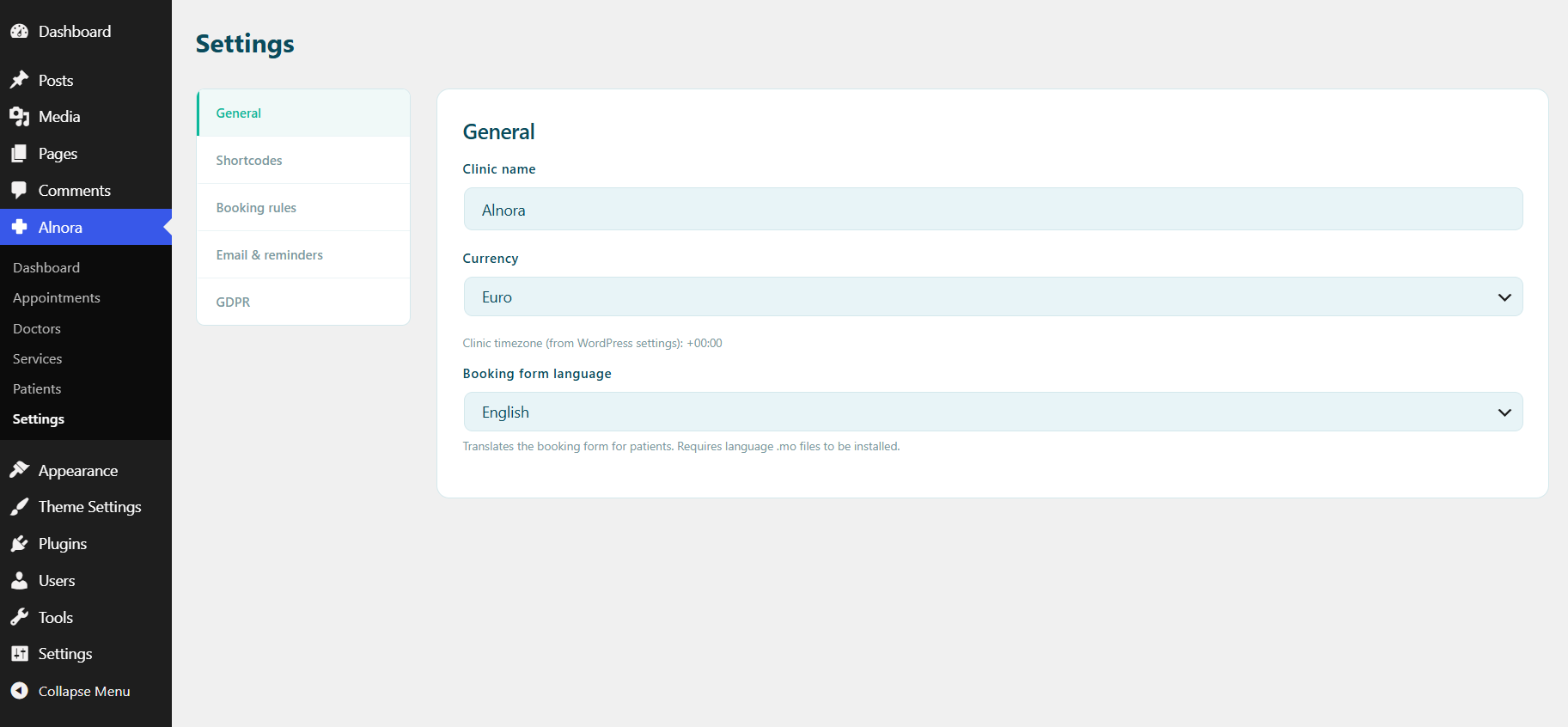
Task: Go to Doctors submenu item
Action: click(x=37, y=329)
